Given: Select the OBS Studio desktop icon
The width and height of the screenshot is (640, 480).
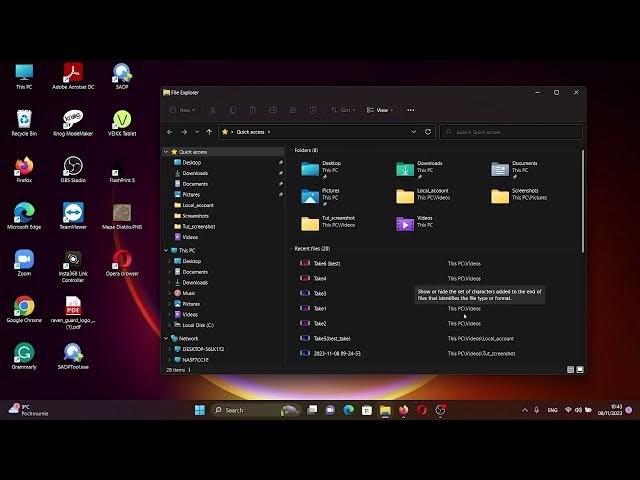Looking at the screenshot, I should (73, 169).
